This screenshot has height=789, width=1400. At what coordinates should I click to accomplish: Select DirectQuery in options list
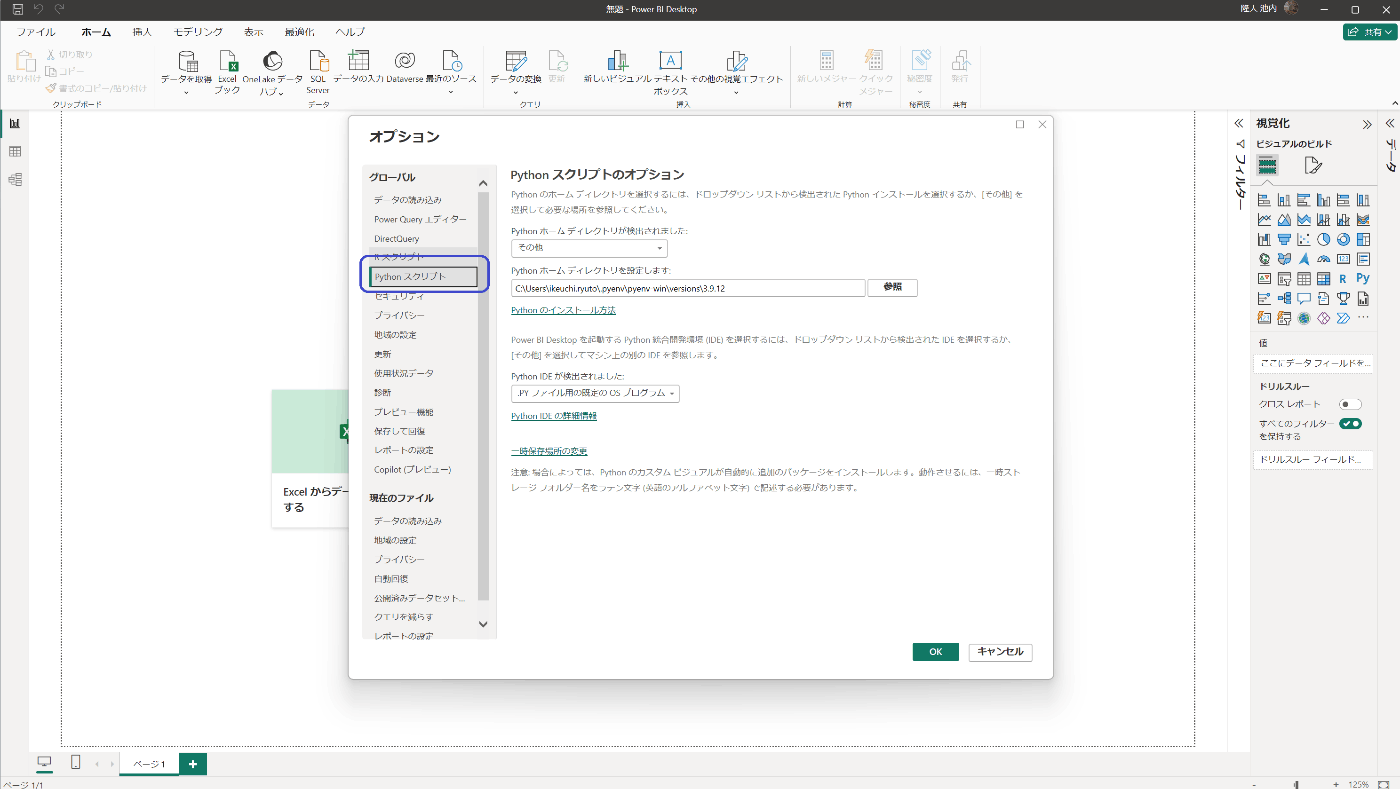point(397,239)
